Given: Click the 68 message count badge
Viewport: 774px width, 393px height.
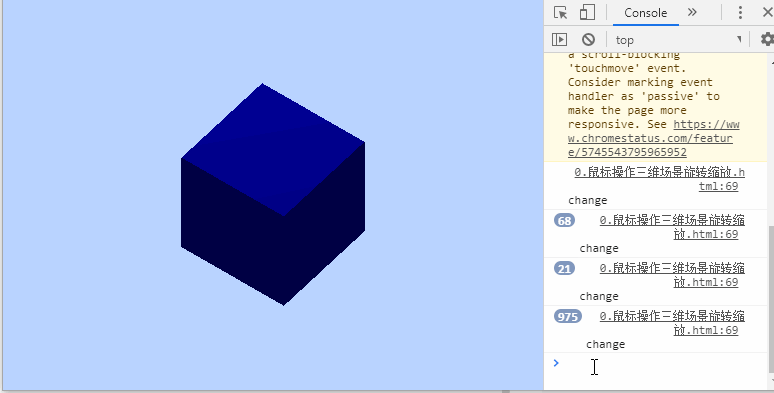Looking at the screenshot, I should pyautogui.click(x=564, y=220).
